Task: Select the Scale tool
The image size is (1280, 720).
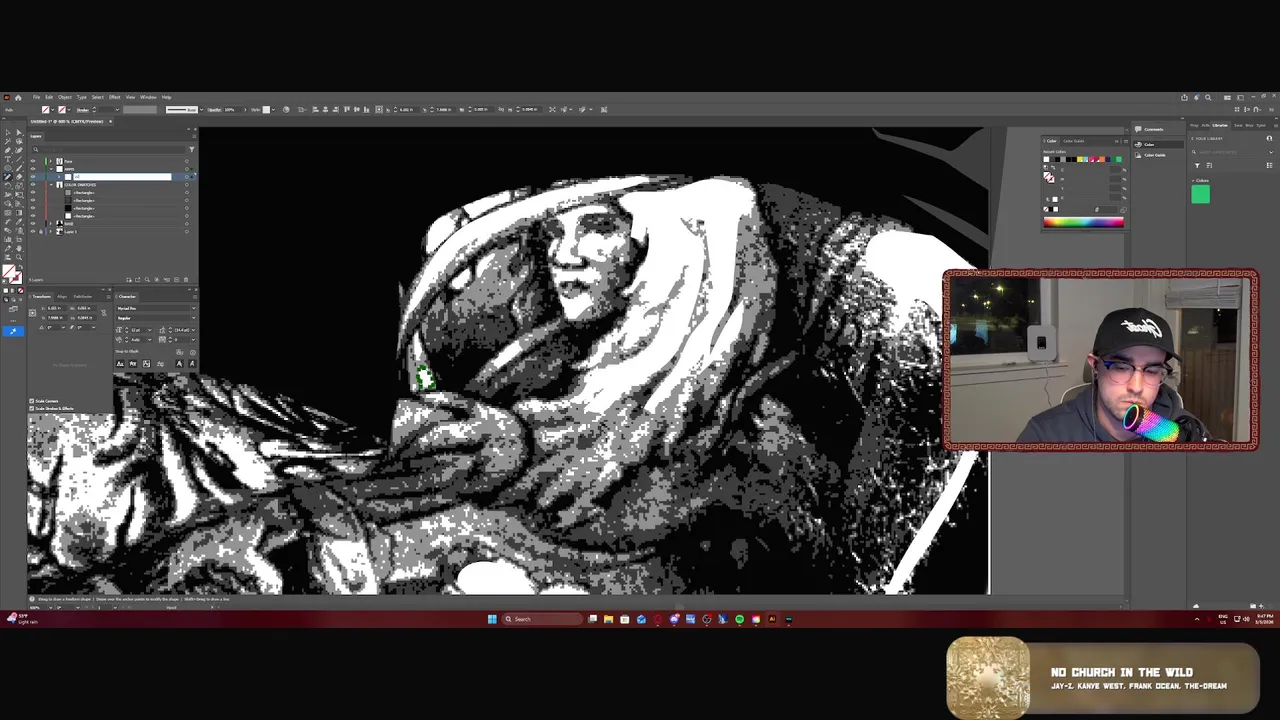Action: tap(19, 186)
